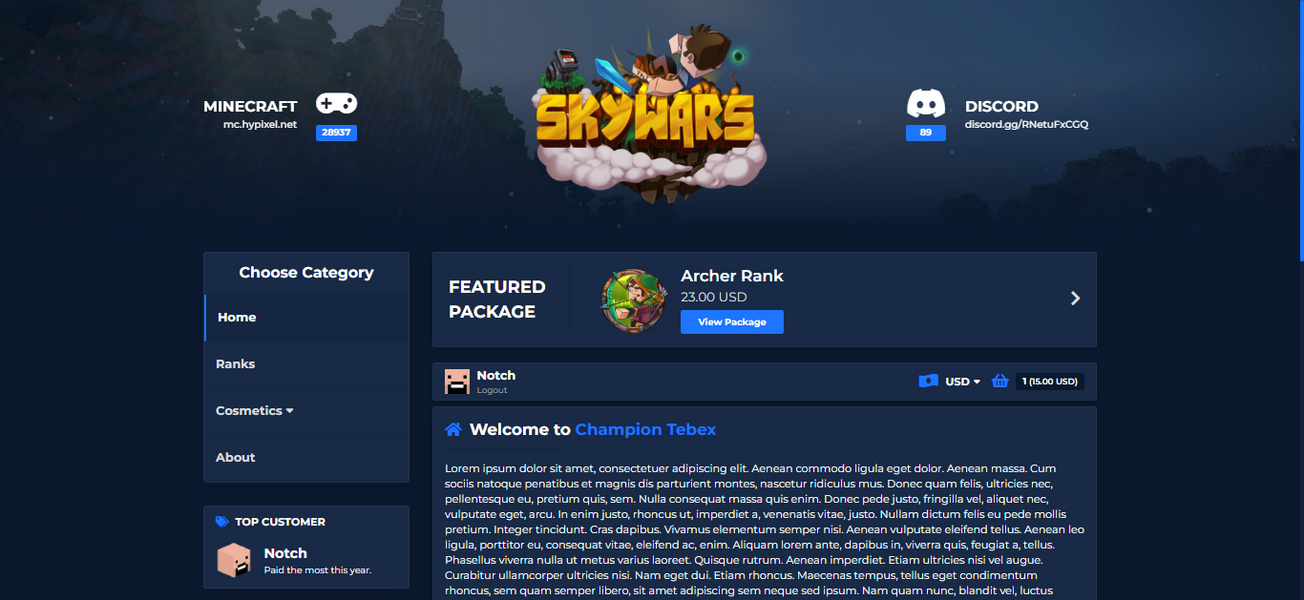
Task: Expand the Cosmetics category menu
Action: [x=254, y=411]
